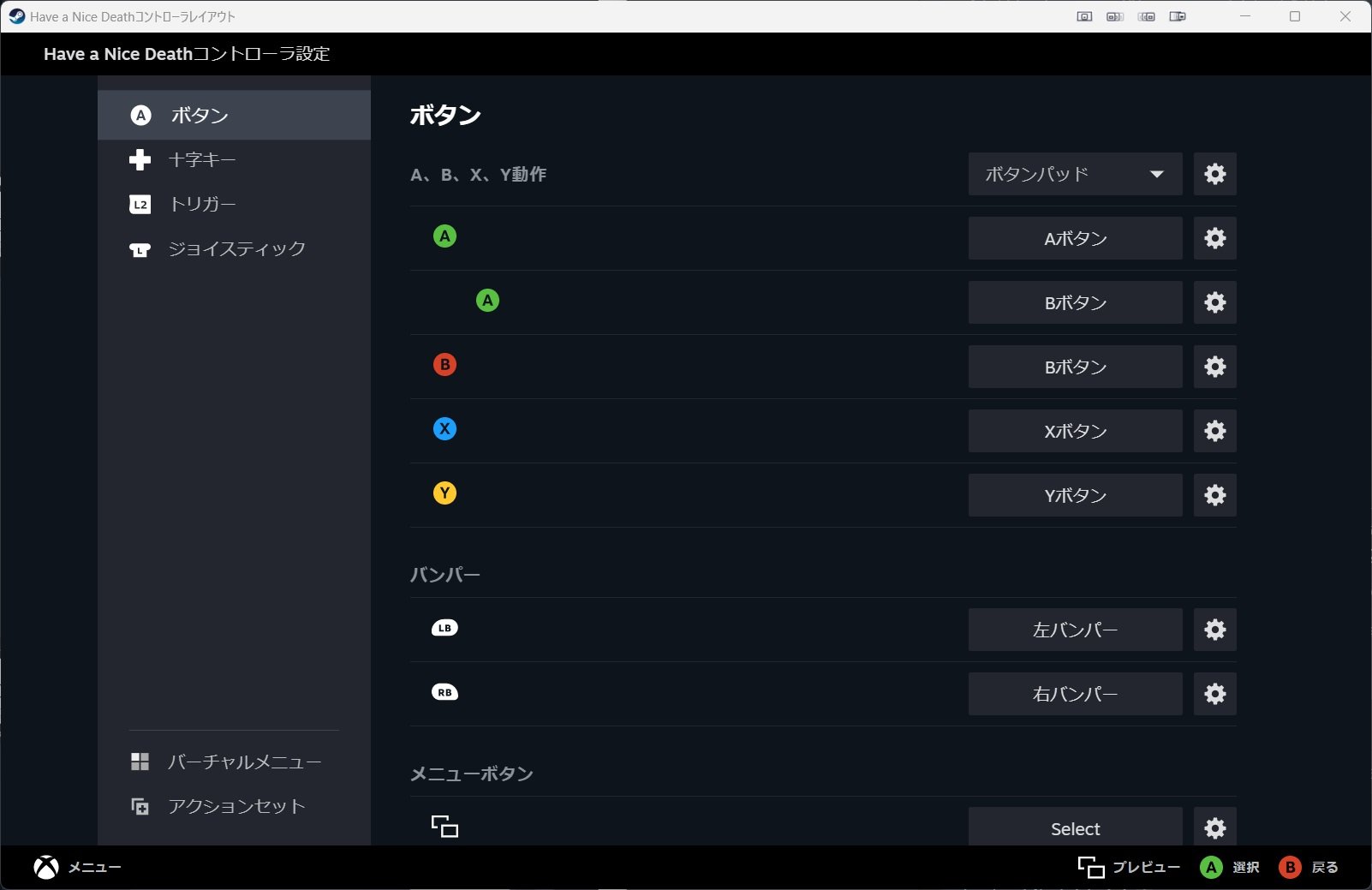Open gear settings beside Select
This screenshot has width=1372, height=890.
pyautogui.click(x=1215, y=827)
